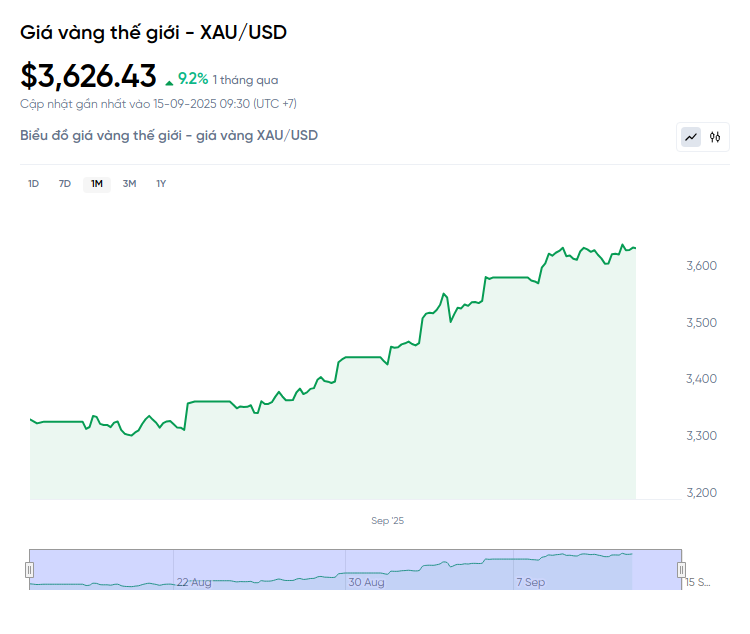The image size is (750, 634).
Task: Select the 1M time range
Action: tap(97, 183)
